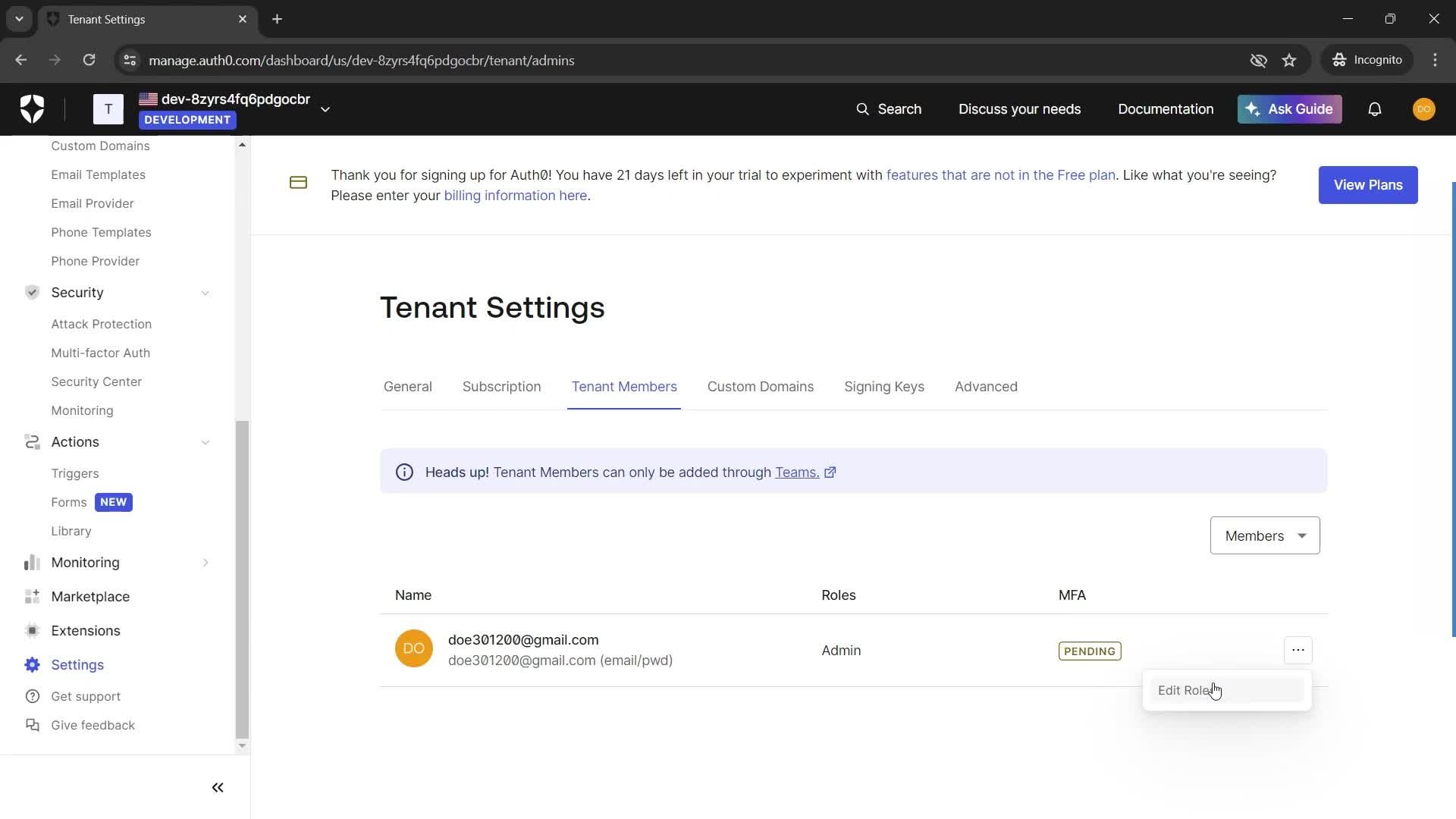Screen dimensions: 1456x819
Task: Open features not in Free plan link
Action: (x=1000, y=175)
